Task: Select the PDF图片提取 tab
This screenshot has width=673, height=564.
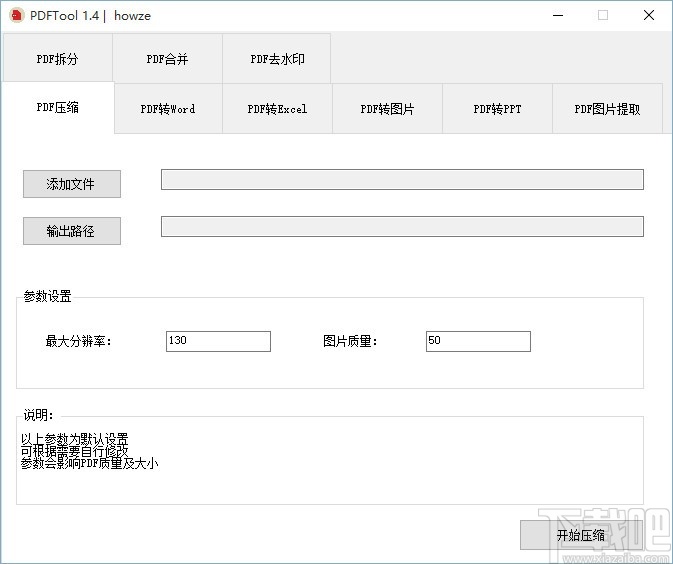Action: coord(607,109)
